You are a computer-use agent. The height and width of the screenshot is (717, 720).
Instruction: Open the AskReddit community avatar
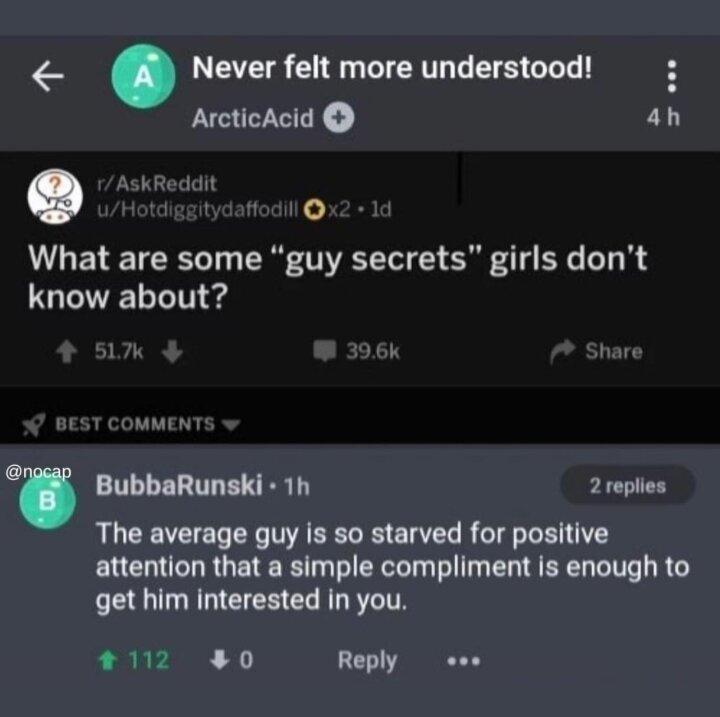point(55,196)
